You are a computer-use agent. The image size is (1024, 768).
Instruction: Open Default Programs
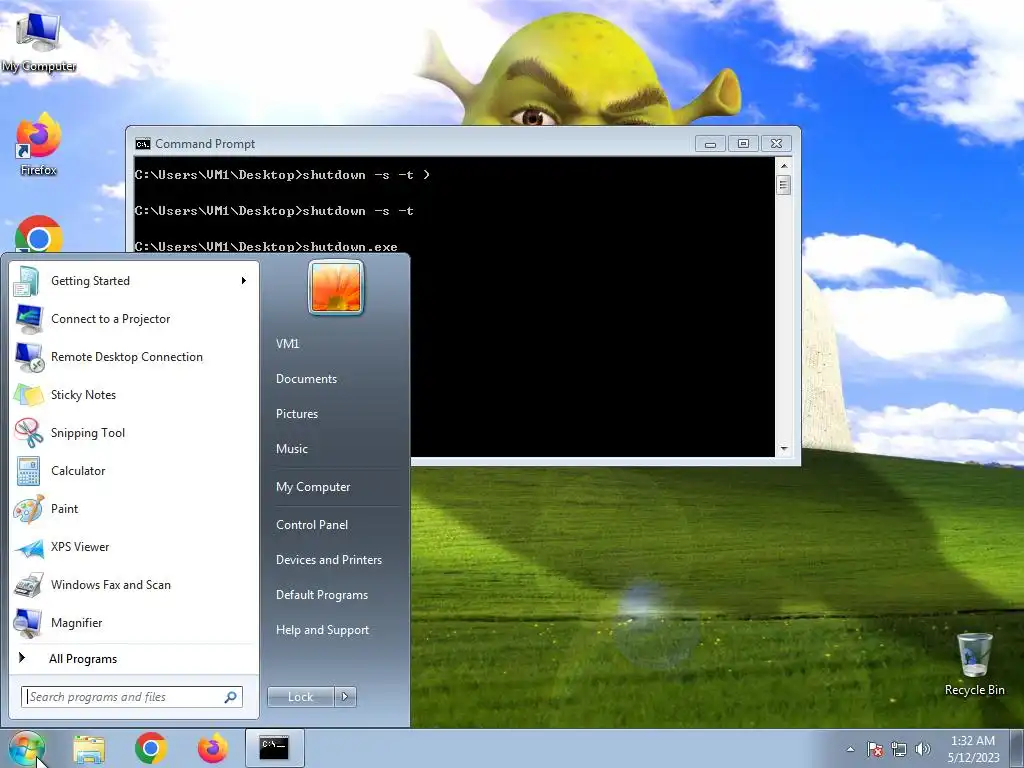(322, 595)
